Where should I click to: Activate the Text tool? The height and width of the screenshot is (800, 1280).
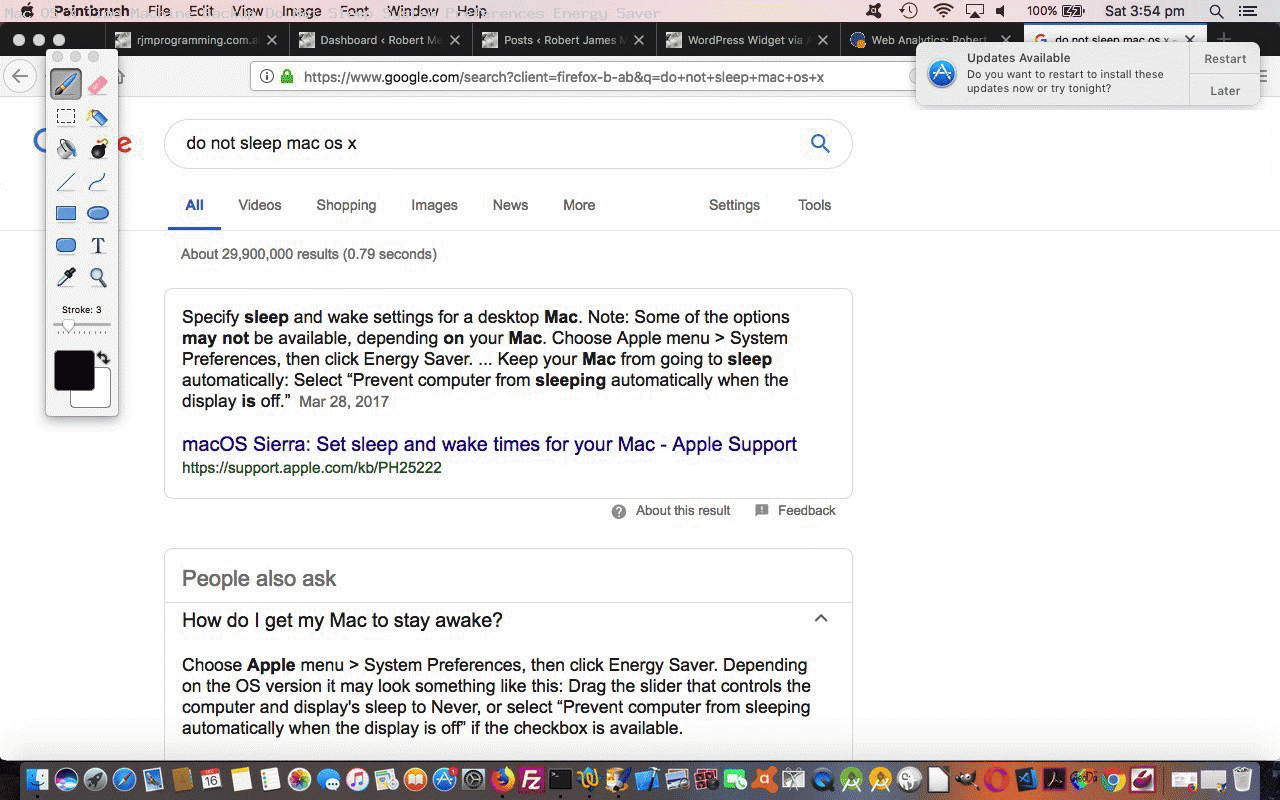tap(98, 245)
